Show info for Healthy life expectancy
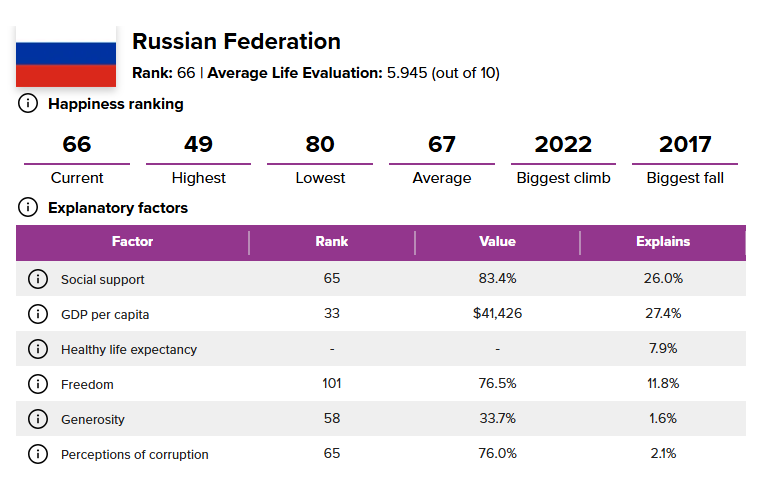Screen dimensions: 760x484 [x=38, y=349]
